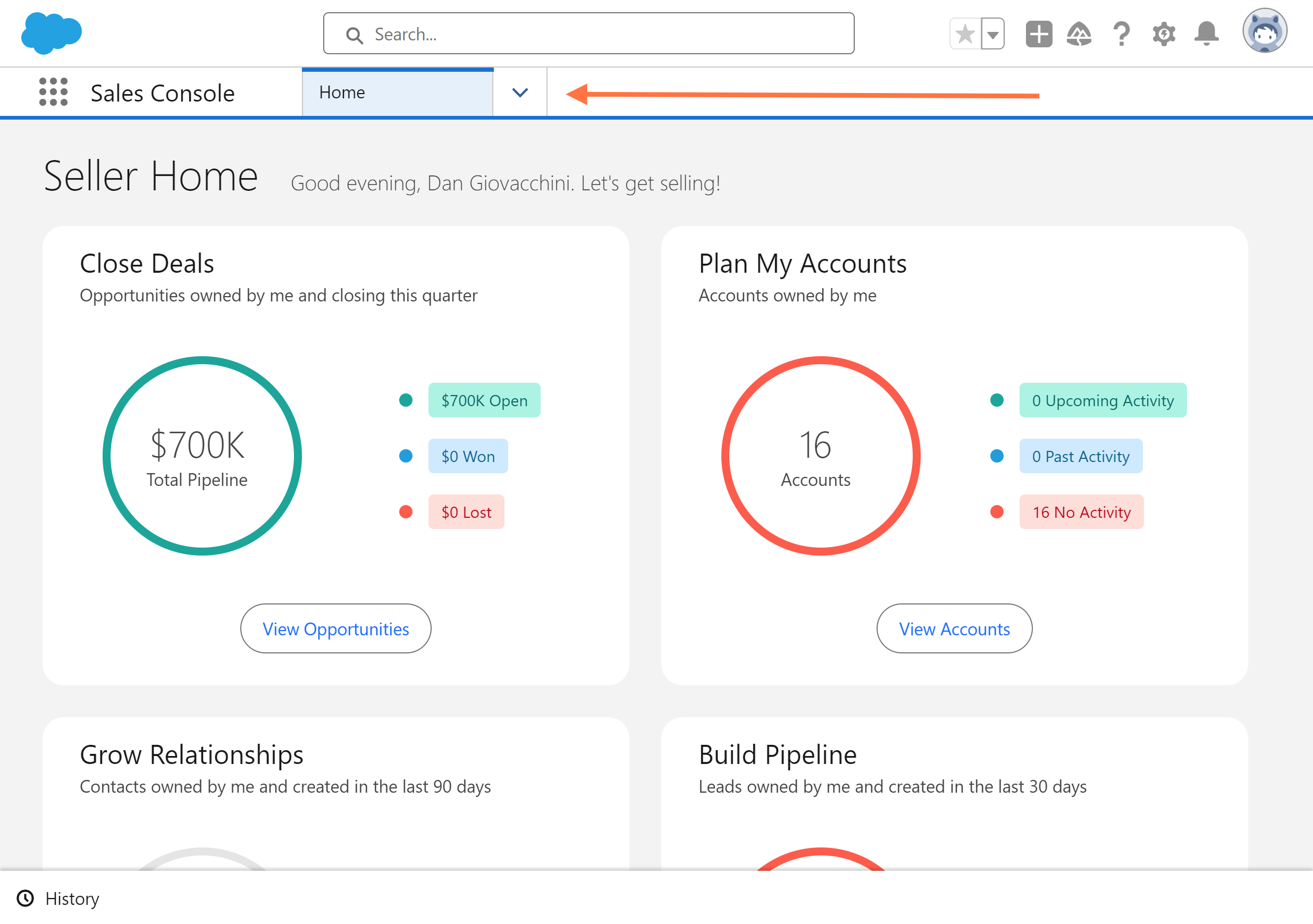Click the $0 Won badge

point(468,457)
